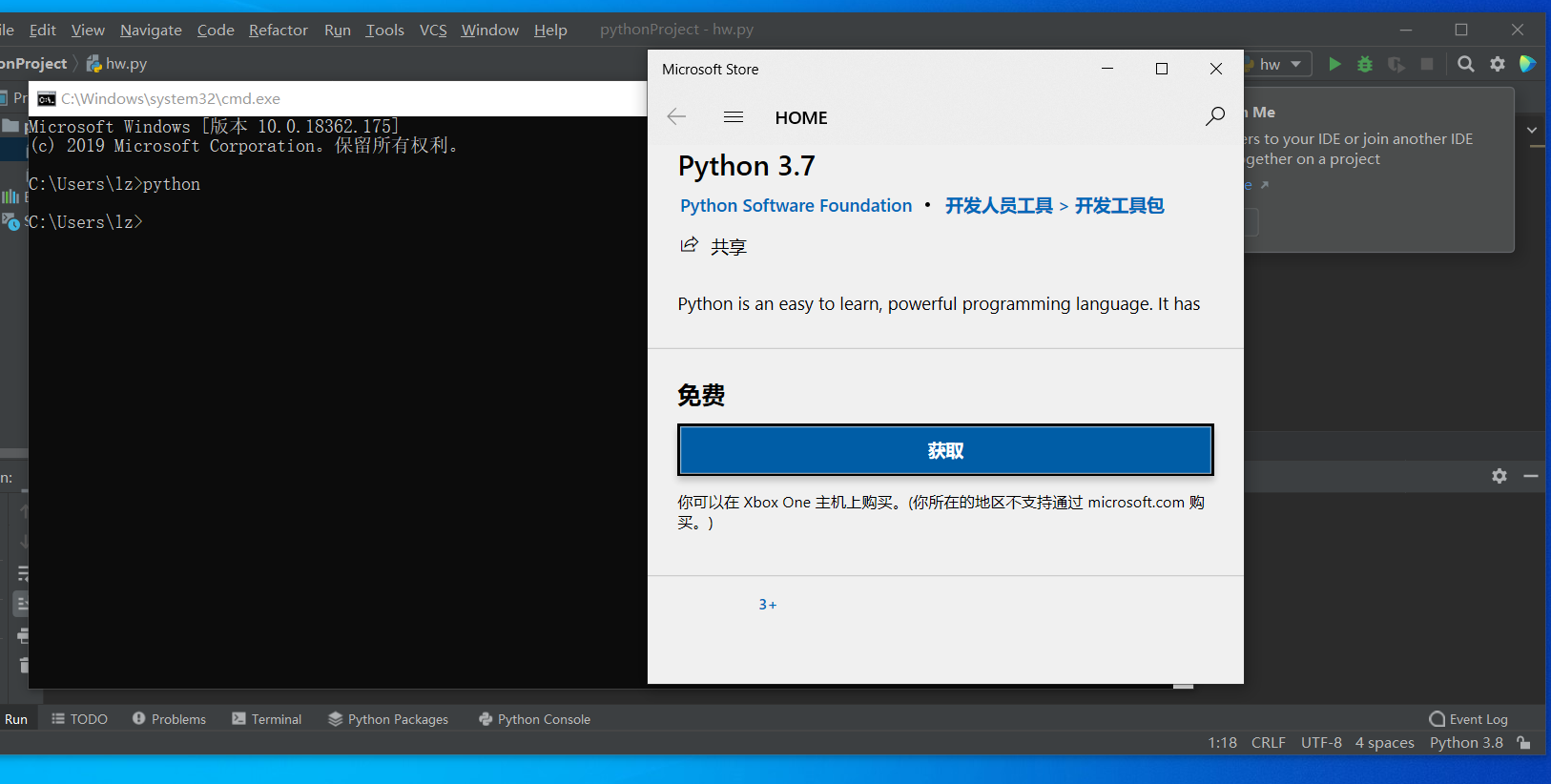The height and width of the screenshot is (784, 1551).
Task: Click the cmd.exe window title icon
Action: point(47,99)
